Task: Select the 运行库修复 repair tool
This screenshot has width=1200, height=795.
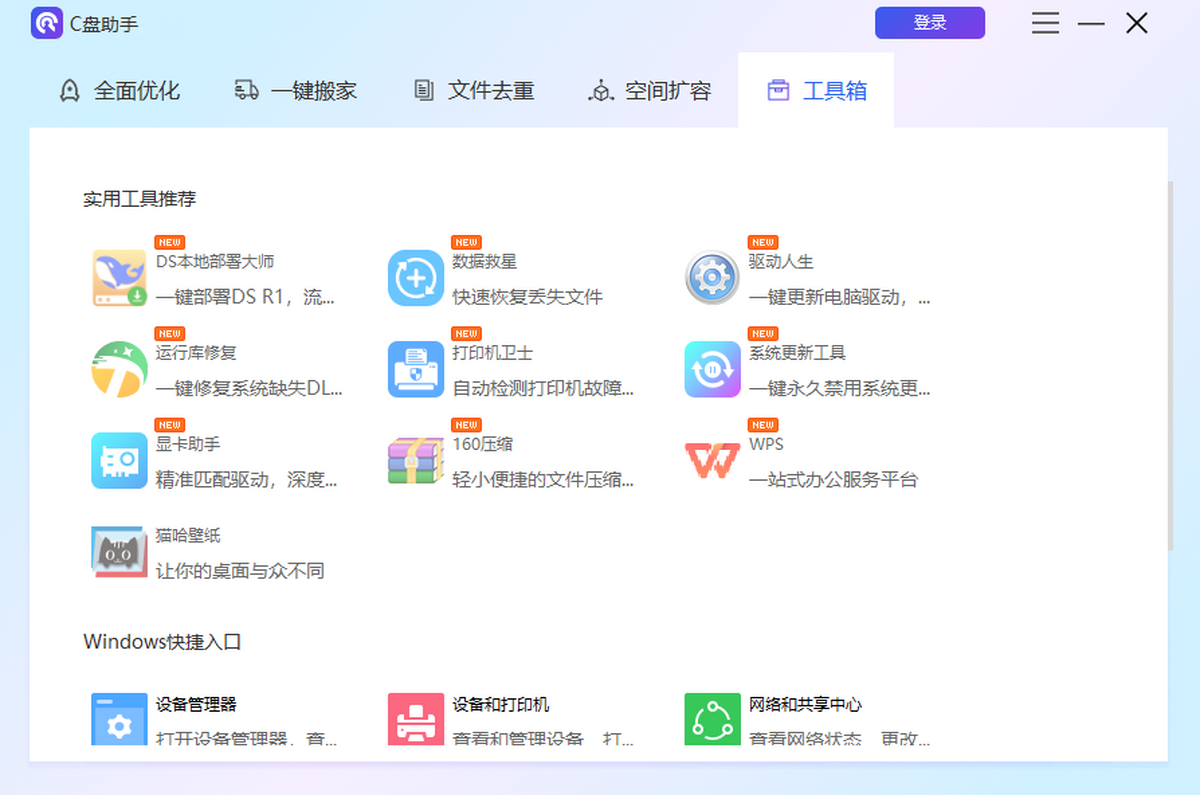Action: [x=119, y=369]
